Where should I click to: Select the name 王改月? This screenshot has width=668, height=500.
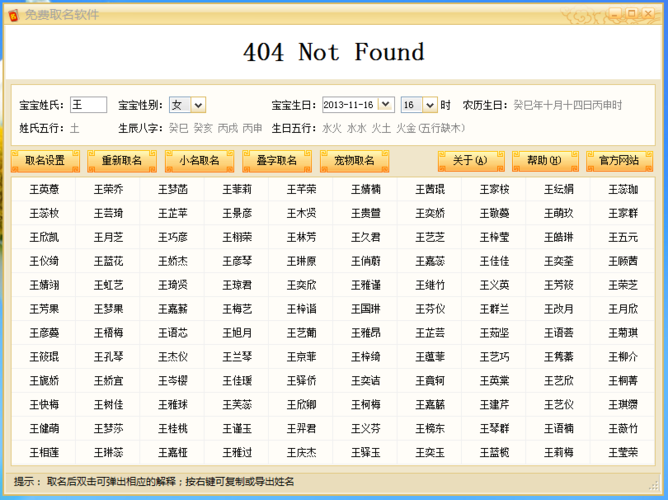tap(559, 309)
